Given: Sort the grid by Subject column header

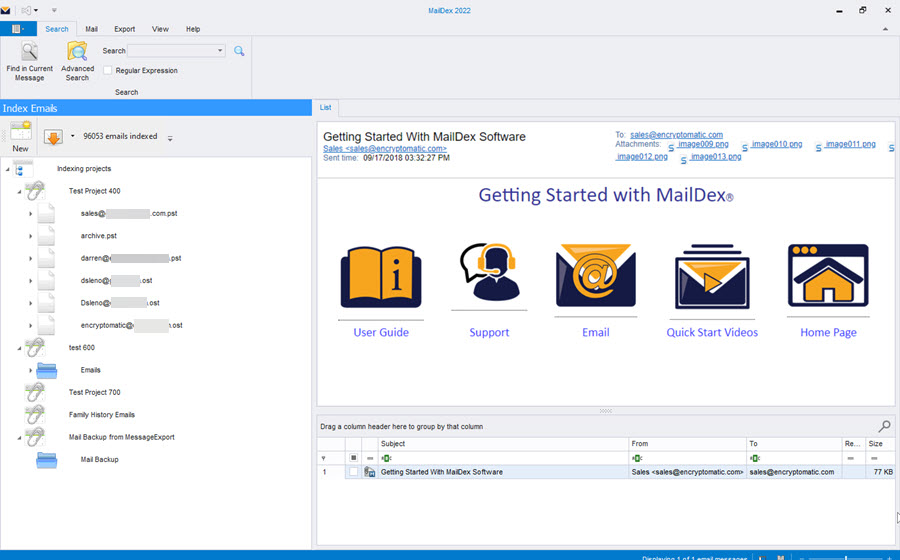Looking at the screenshot, I should click(503, 444).
